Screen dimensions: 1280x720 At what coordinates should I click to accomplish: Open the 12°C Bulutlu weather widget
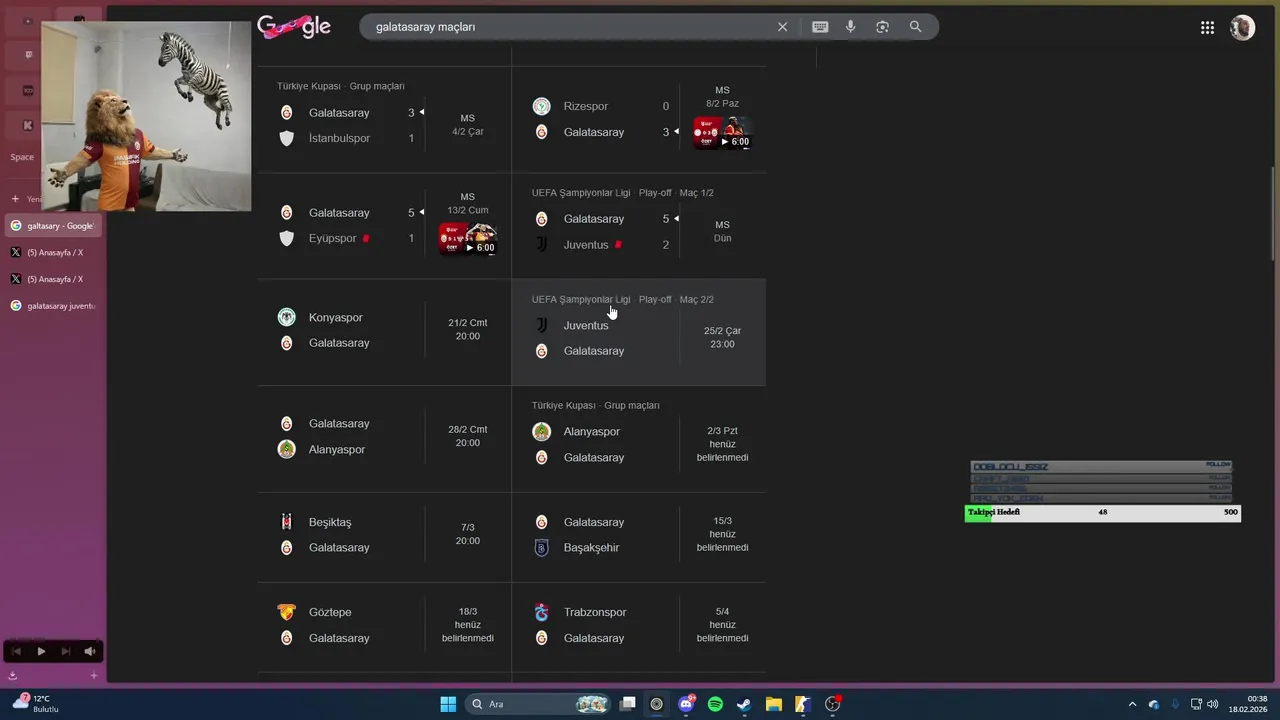[36, 704]
